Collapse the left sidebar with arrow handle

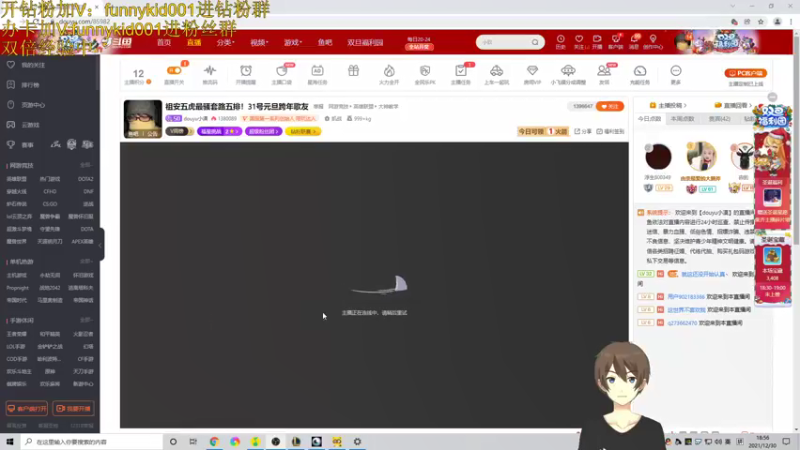[x=101, y=245]
